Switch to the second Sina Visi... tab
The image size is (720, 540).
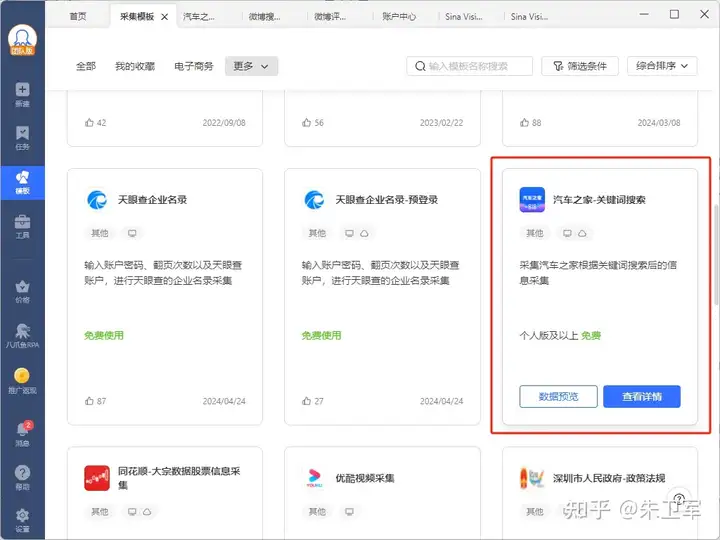[x=529, y=17]
